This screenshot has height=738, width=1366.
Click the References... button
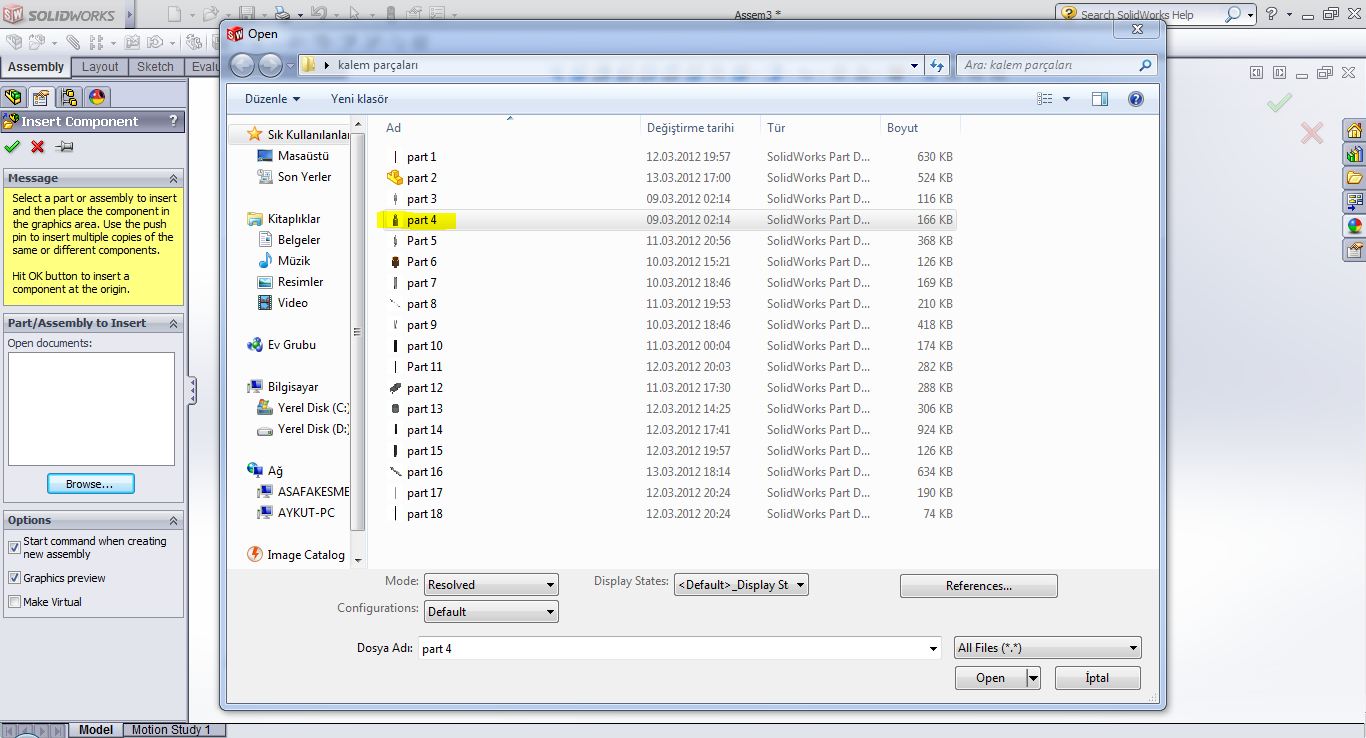tap(978, 586)
